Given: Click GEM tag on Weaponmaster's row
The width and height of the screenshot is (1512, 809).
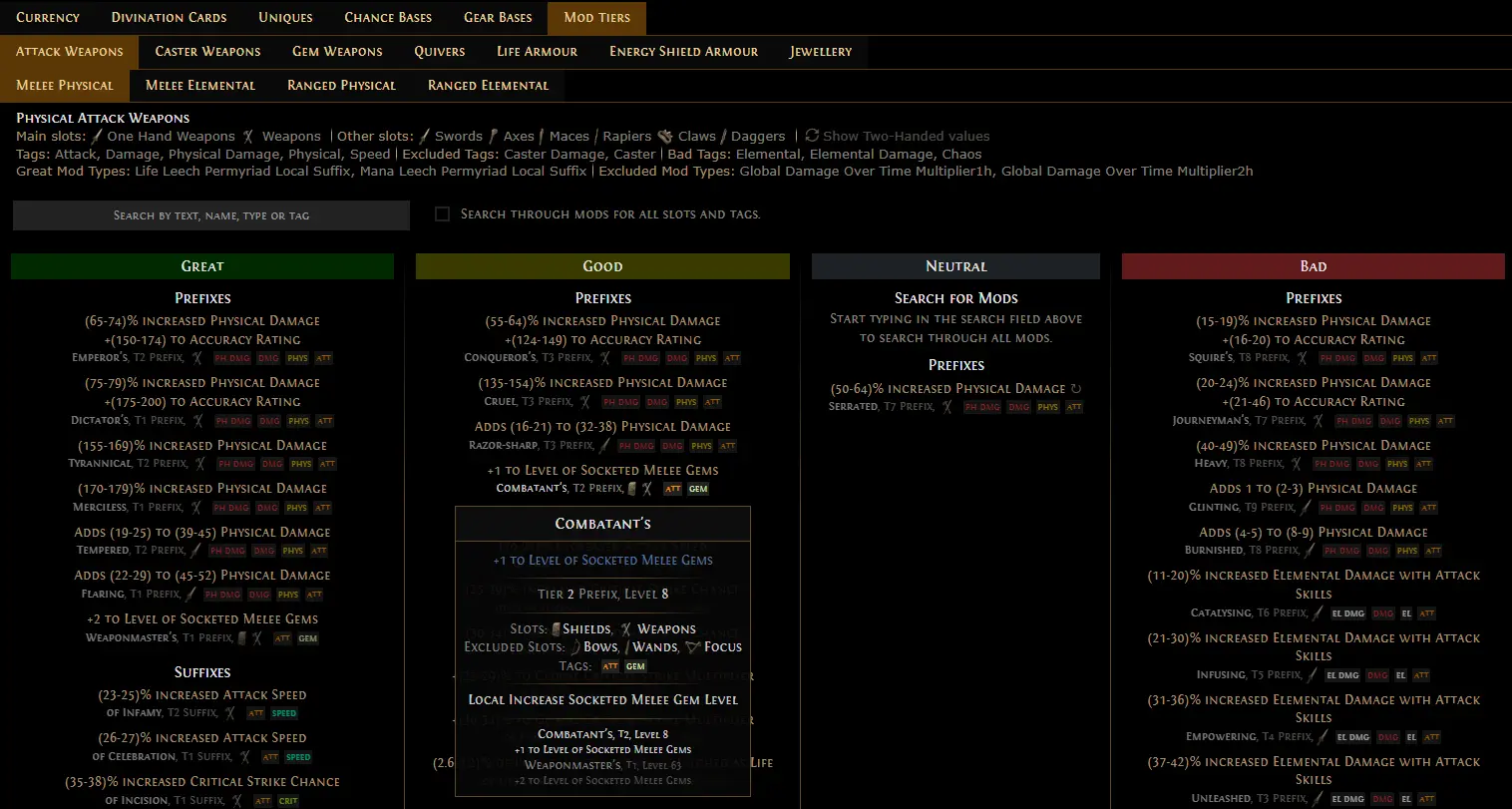Looking at the screenshot, I should tap(308, 638).
